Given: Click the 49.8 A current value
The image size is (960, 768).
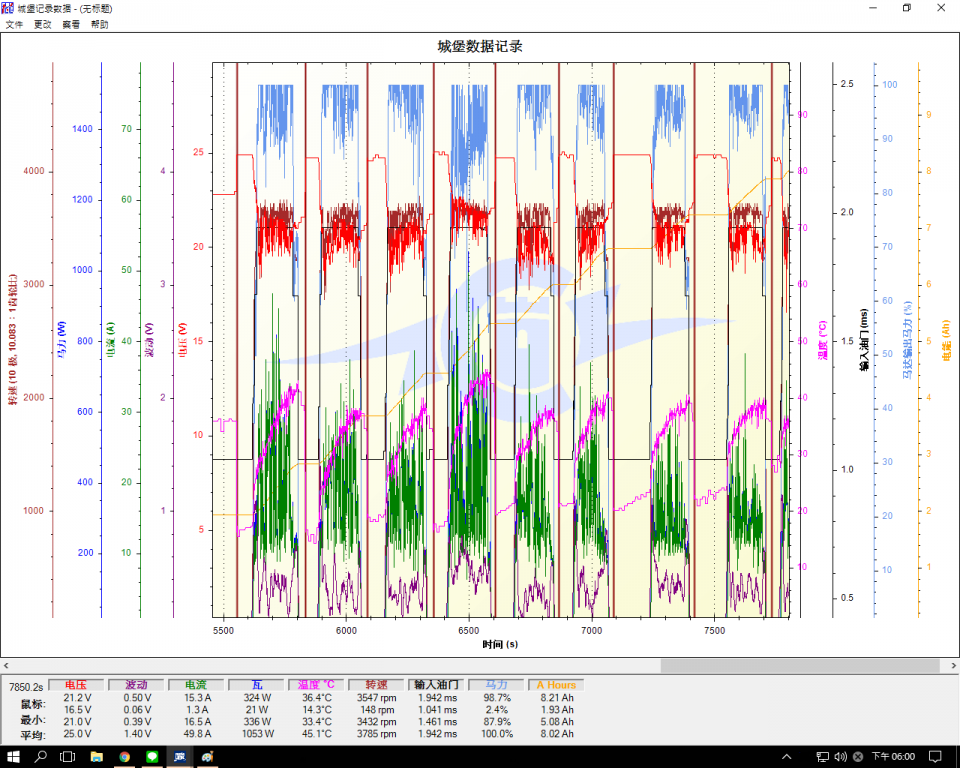Looking at the screenshot, I should (x=197, y=734).
